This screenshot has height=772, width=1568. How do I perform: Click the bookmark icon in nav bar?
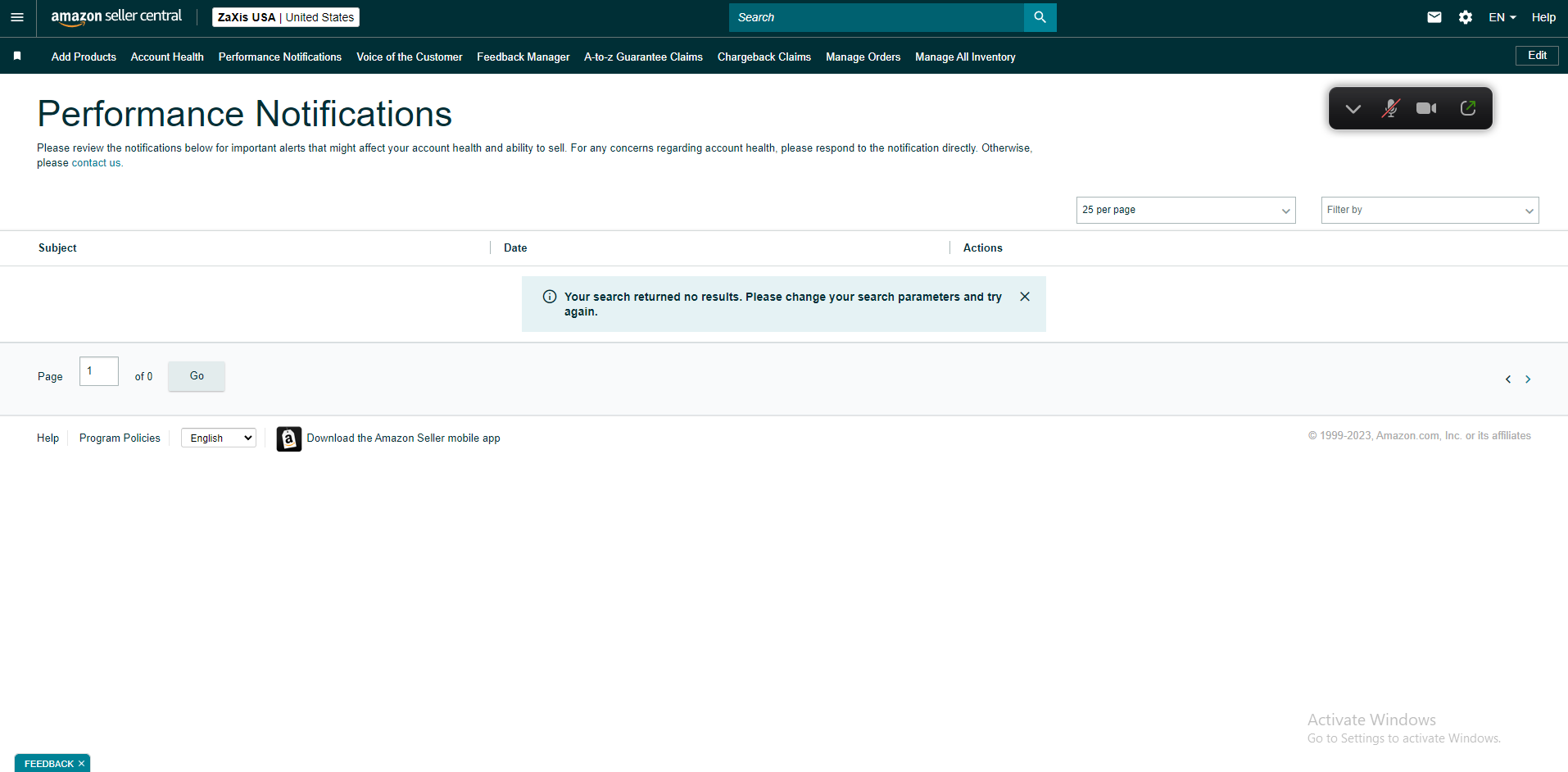[x=17, y=57]
